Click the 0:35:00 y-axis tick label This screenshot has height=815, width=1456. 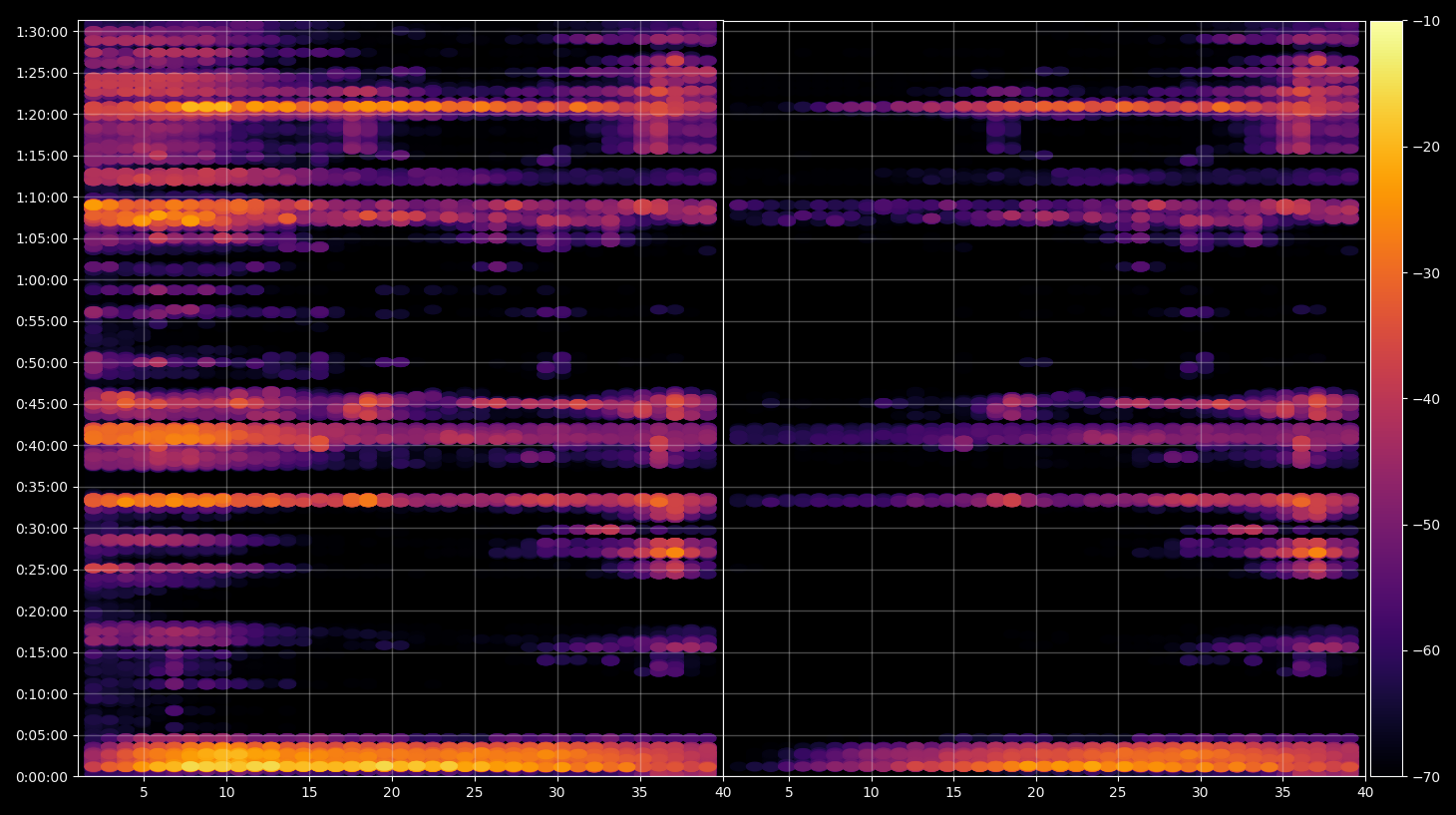[x=42, y=487]
